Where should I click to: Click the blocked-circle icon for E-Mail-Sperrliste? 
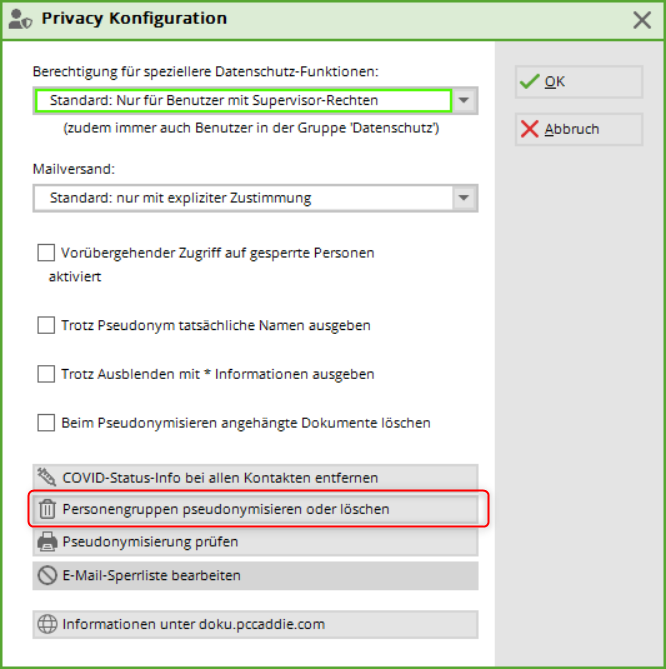tap(47, 575)
